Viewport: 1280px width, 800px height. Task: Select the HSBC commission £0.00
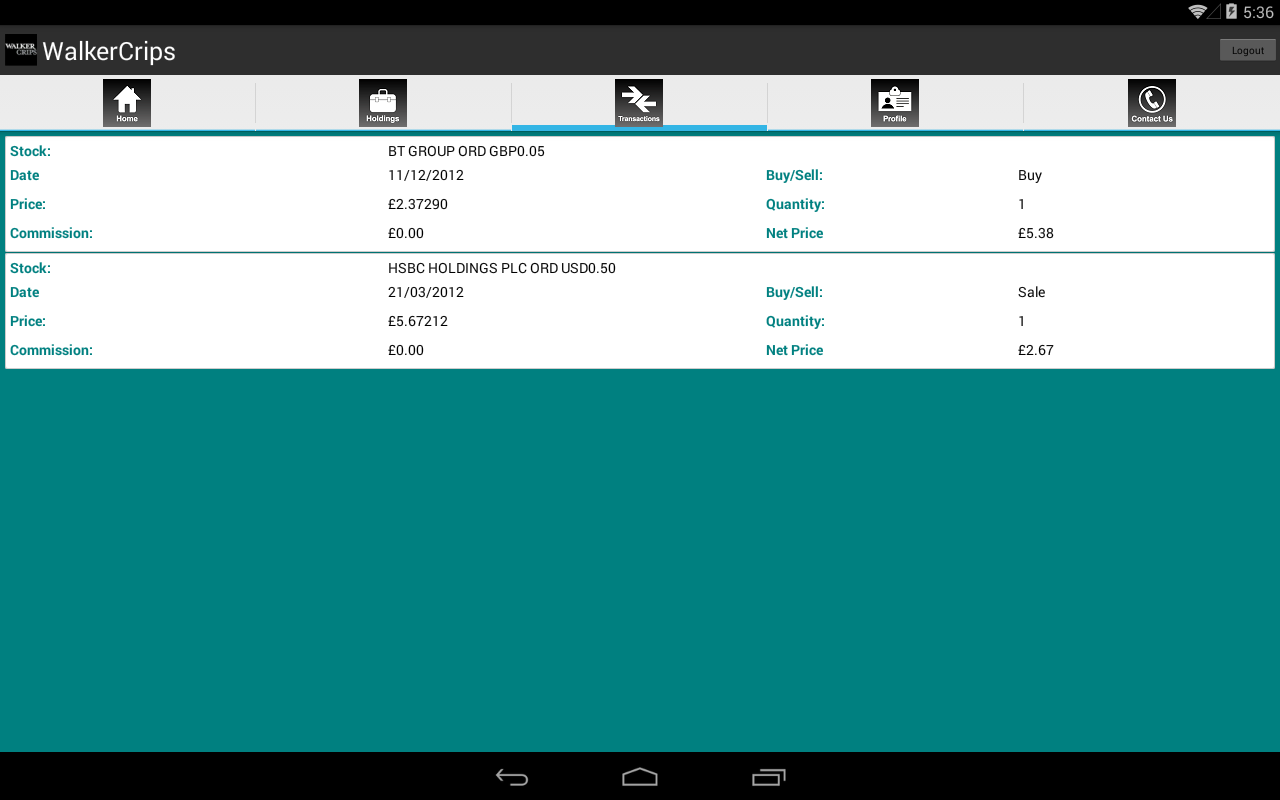406,350
